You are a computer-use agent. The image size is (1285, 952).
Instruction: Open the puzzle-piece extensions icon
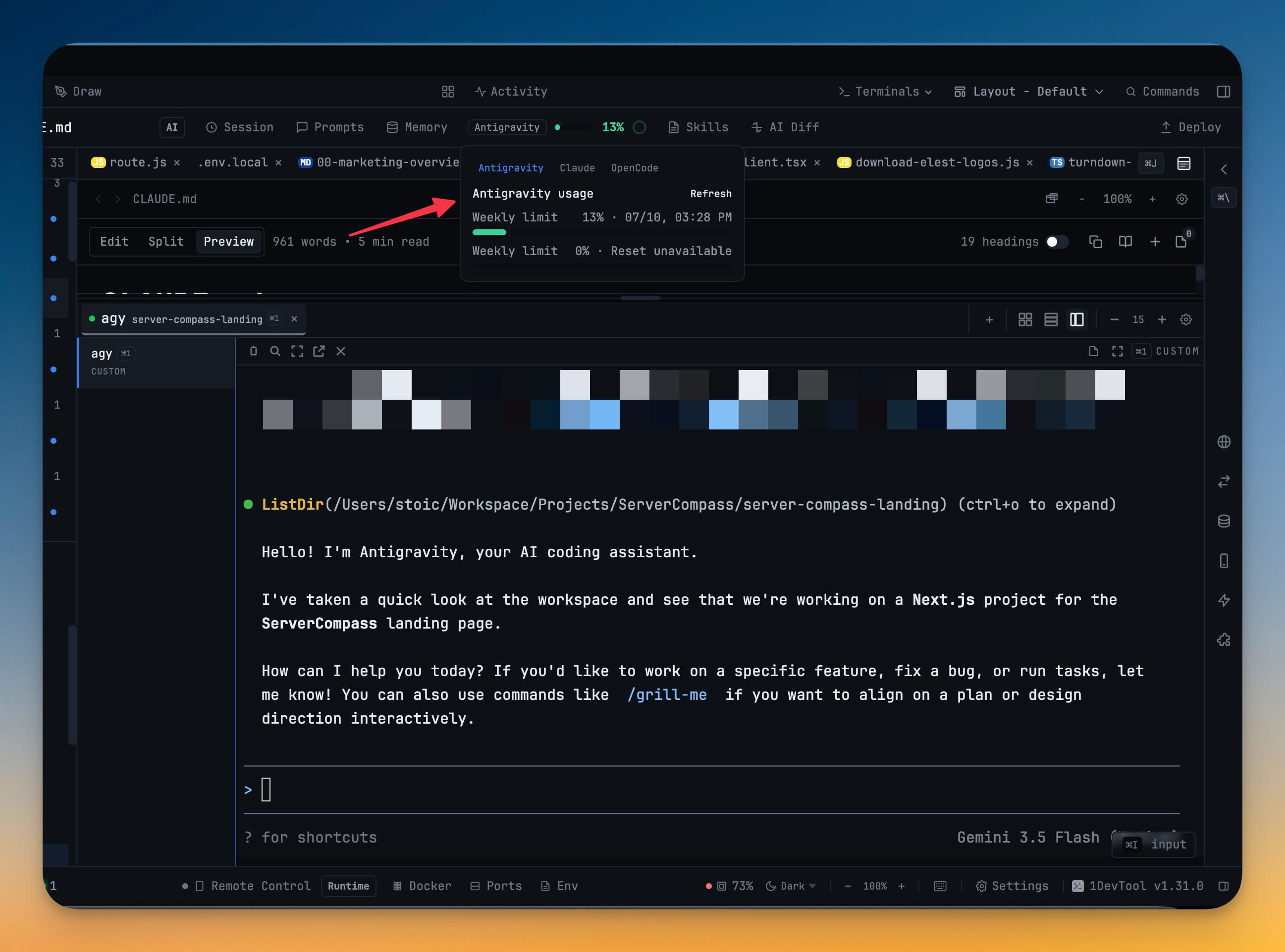(x=1224, y=639)
